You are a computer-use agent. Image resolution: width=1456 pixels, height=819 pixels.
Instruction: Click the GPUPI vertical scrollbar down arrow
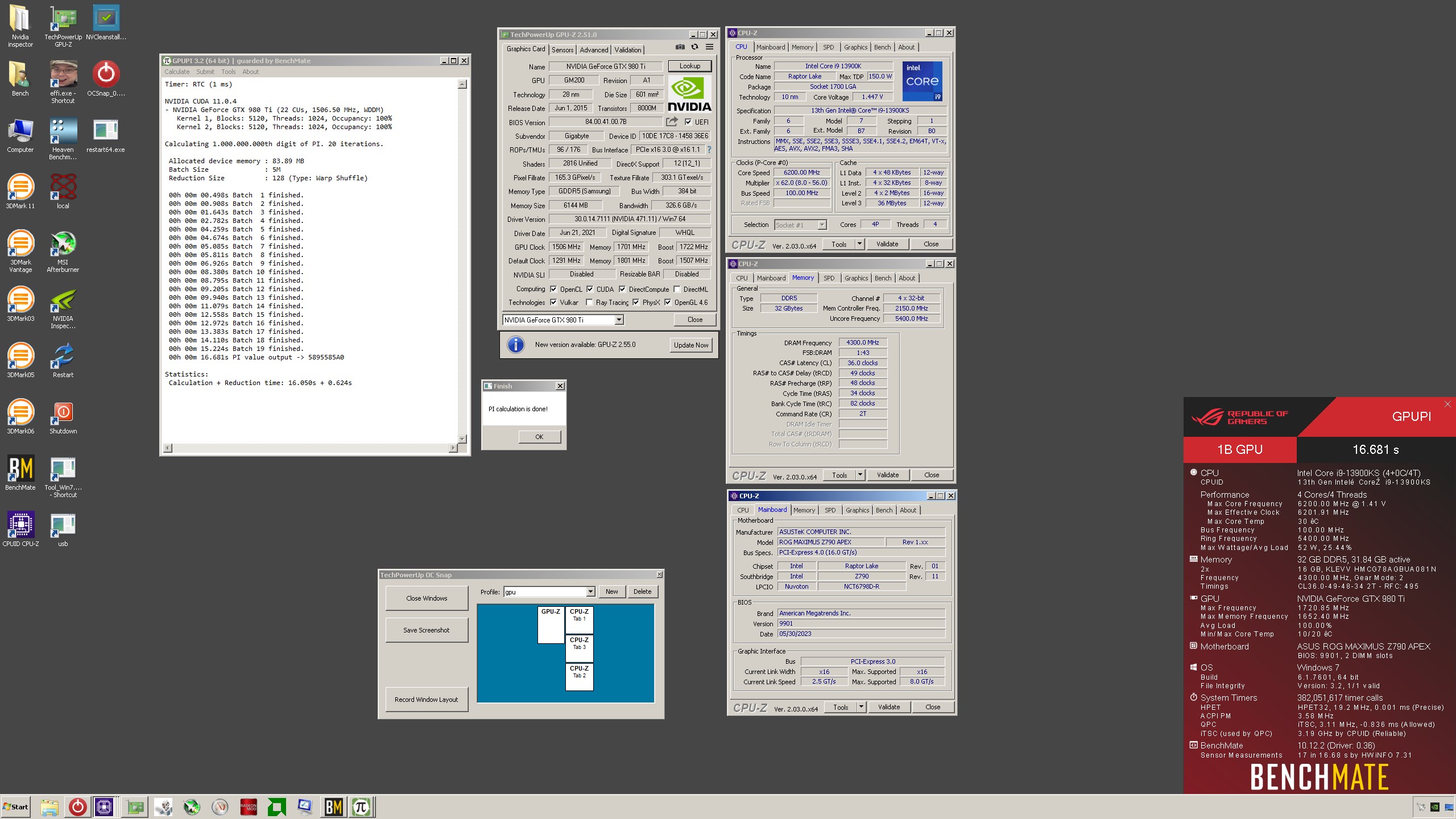tap(462, 439)
